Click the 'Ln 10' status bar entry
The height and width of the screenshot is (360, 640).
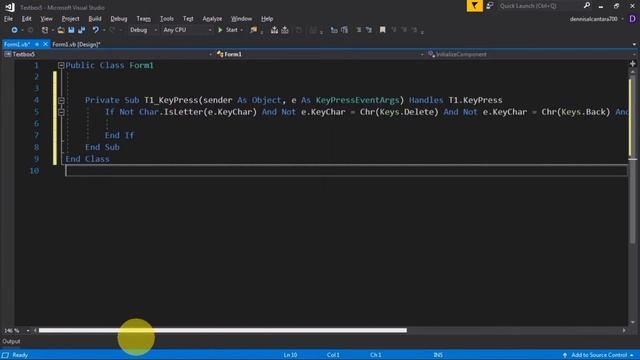point(290,355)
